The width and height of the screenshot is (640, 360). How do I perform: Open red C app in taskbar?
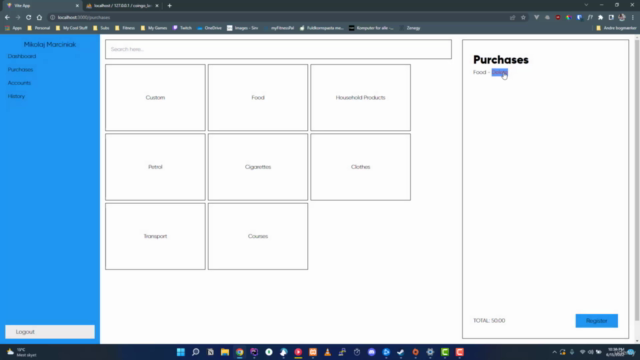(460, 352)
